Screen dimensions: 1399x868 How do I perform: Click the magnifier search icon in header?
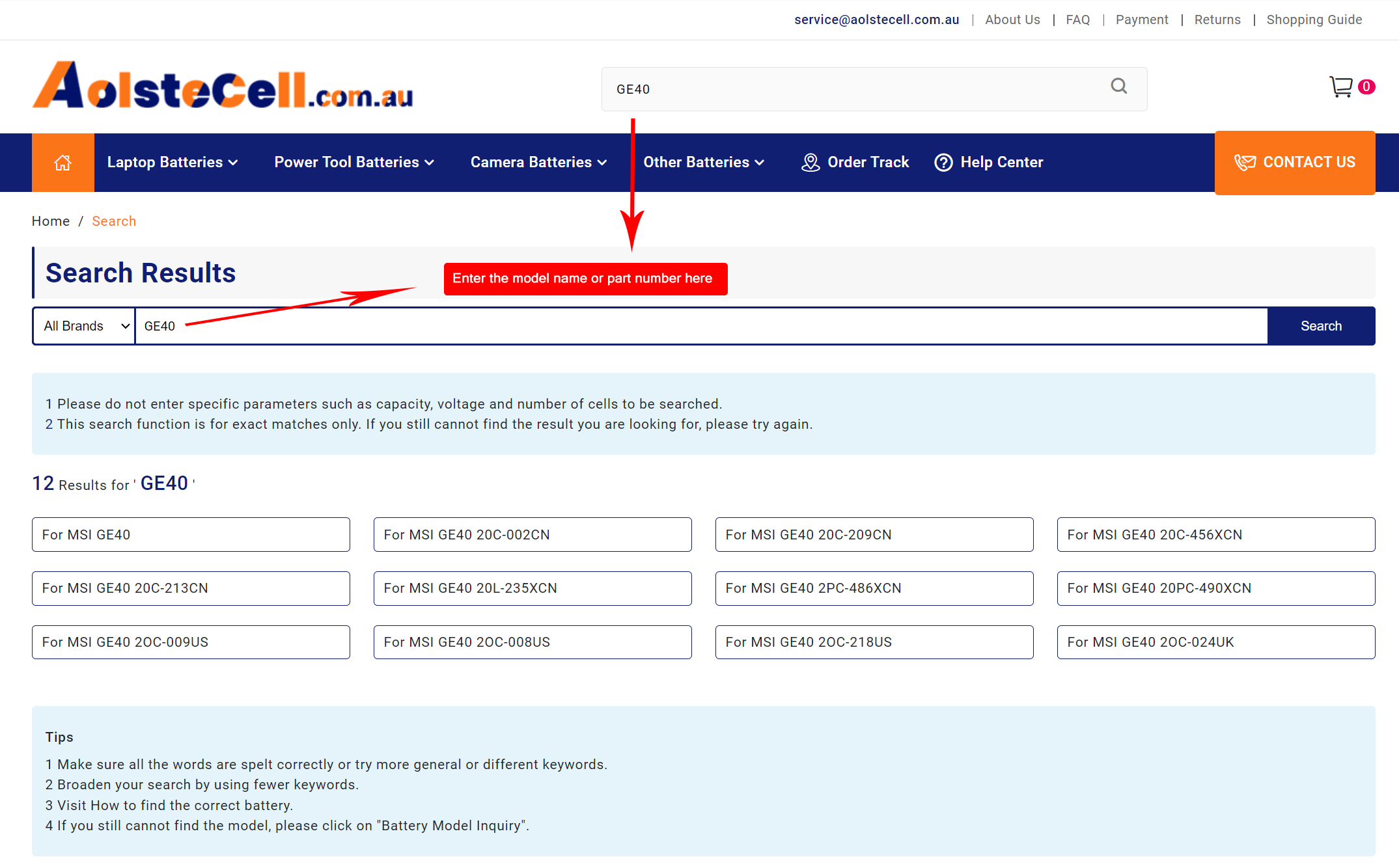1118,87
